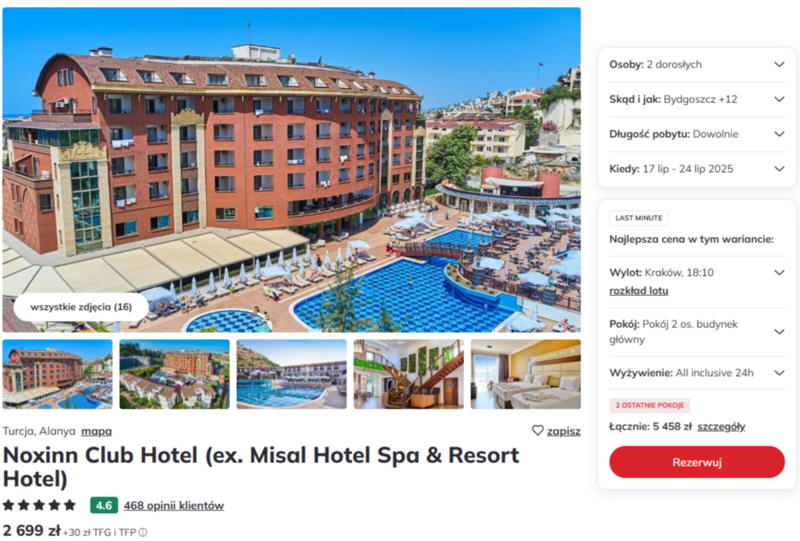Open the Wyżywienie All inclusive dropdown

(696, 373)
